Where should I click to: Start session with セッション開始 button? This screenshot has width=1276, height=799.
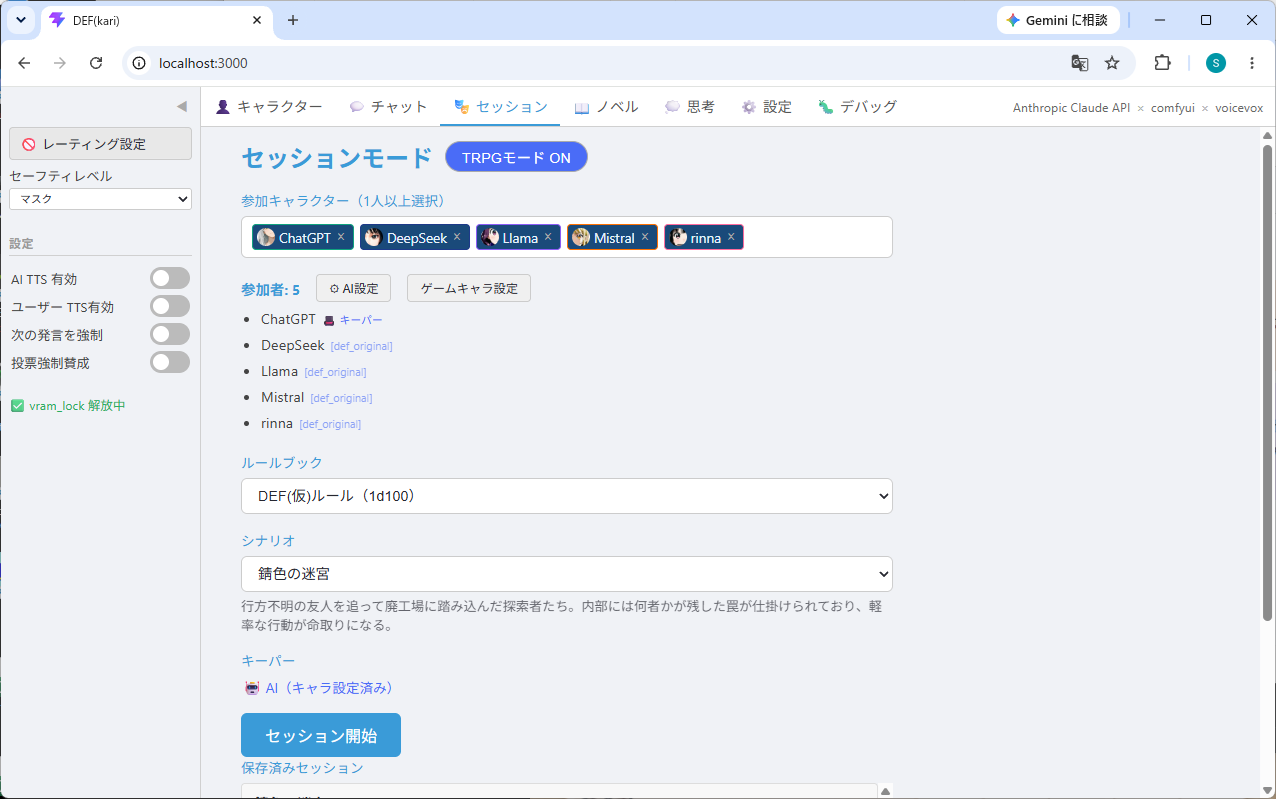(321, 735)
